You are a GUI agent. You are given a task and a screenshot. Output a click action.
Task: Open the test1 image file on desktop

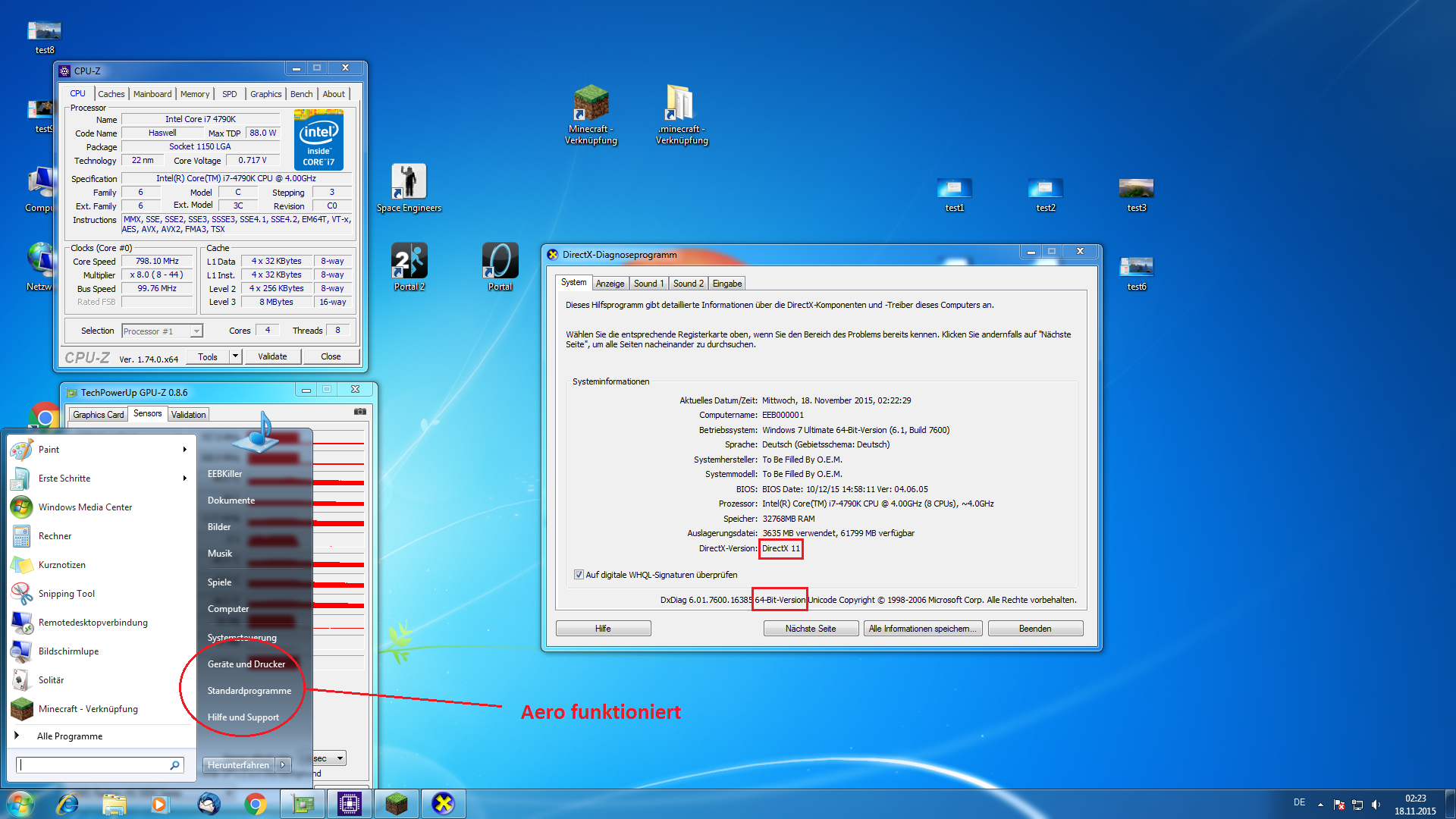pyautogui.click(x=955, y=195)
